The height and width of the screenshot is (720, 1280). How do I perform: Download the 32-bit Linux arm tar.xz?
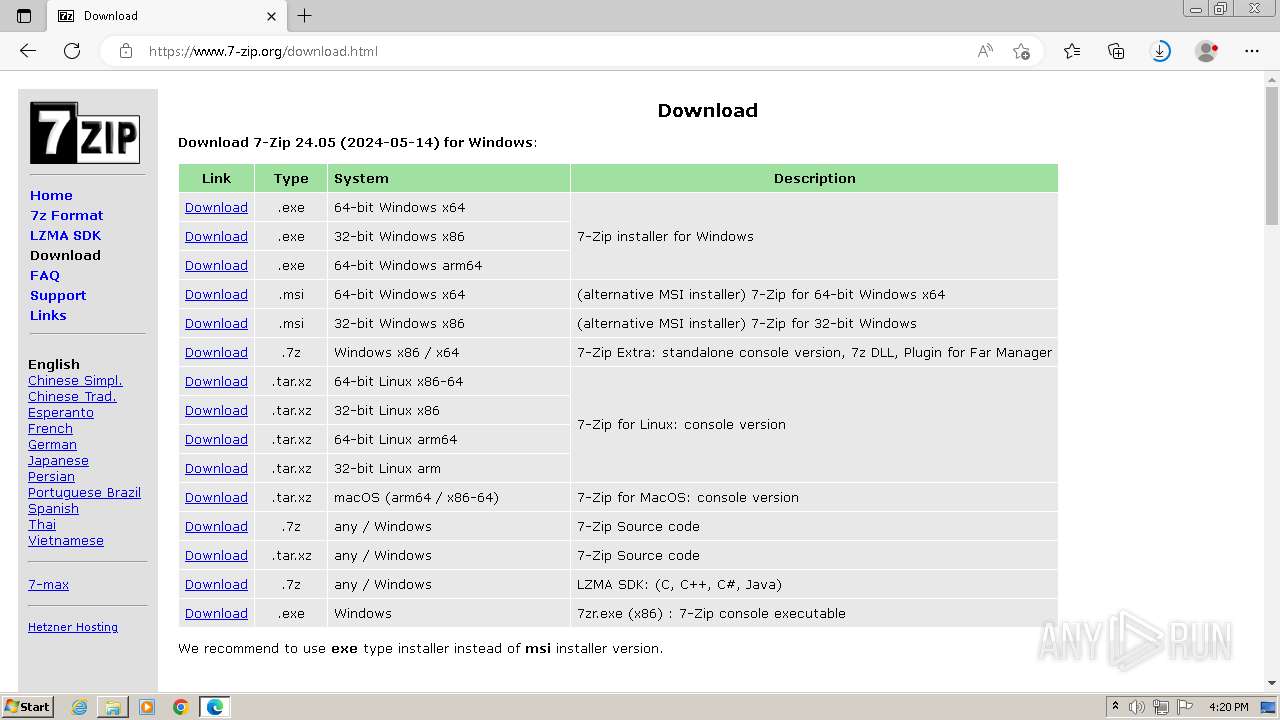[216, 468]
